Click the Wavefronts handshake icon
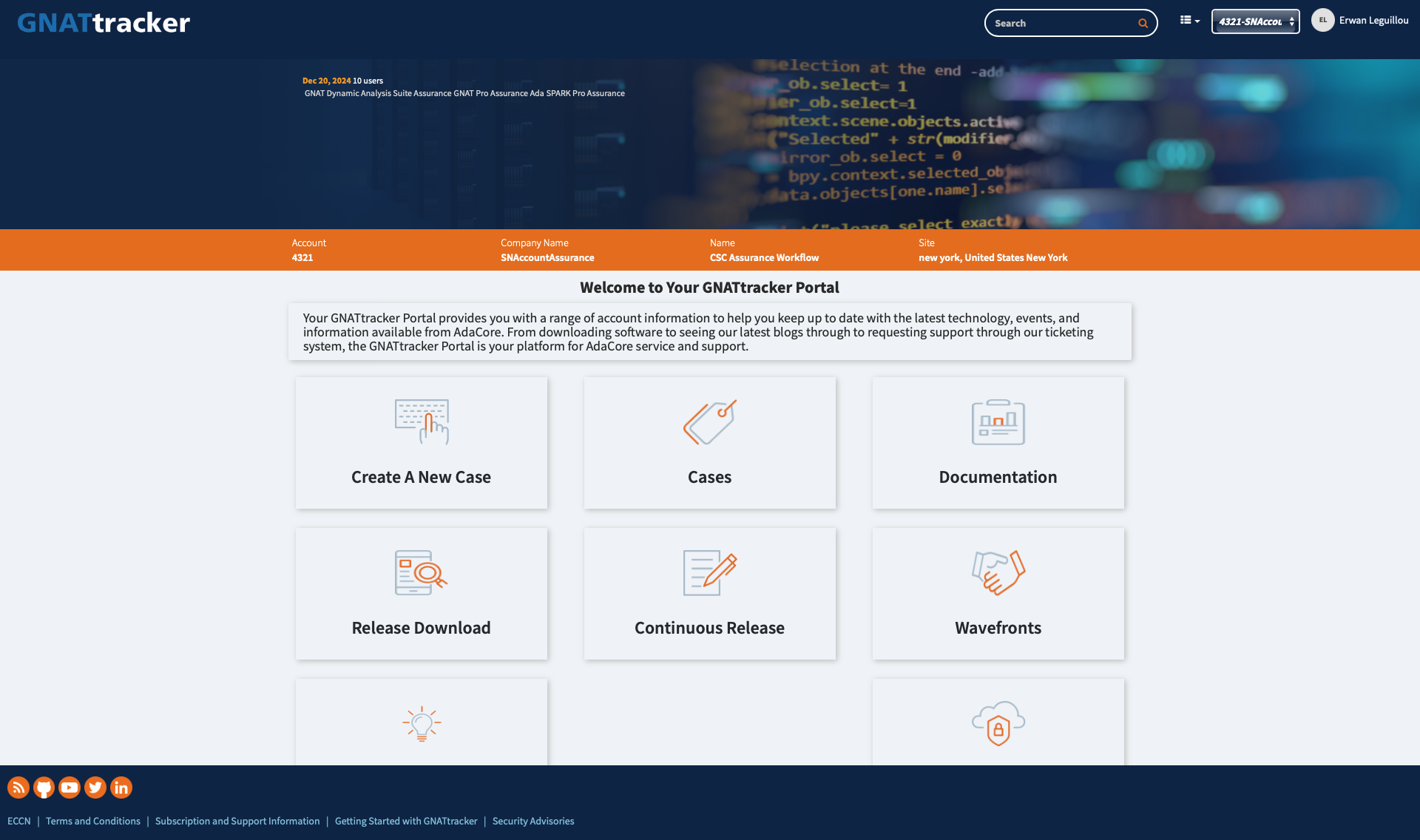The height and width of the screenshot is (840, 1420). (998, 573)
